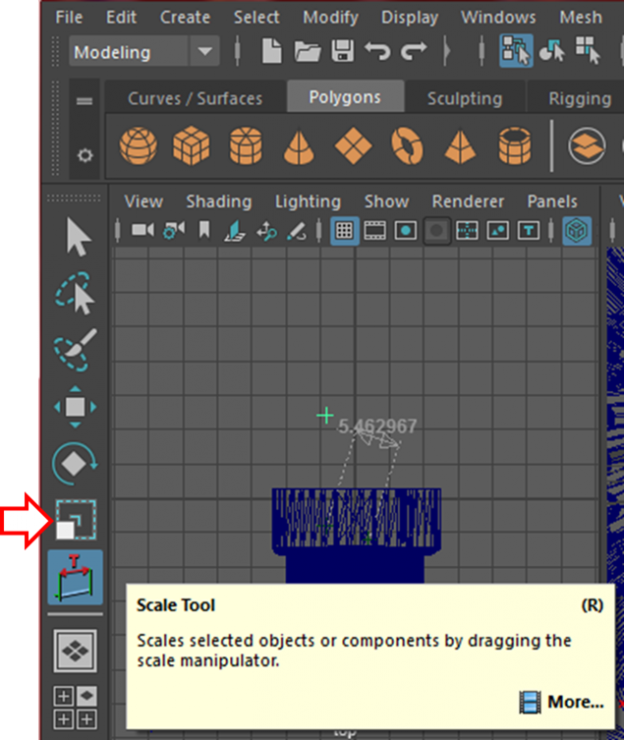This screenshot has height=740, width=624.
Task: Open the viewport Shading menu
Action: point(219,202)
